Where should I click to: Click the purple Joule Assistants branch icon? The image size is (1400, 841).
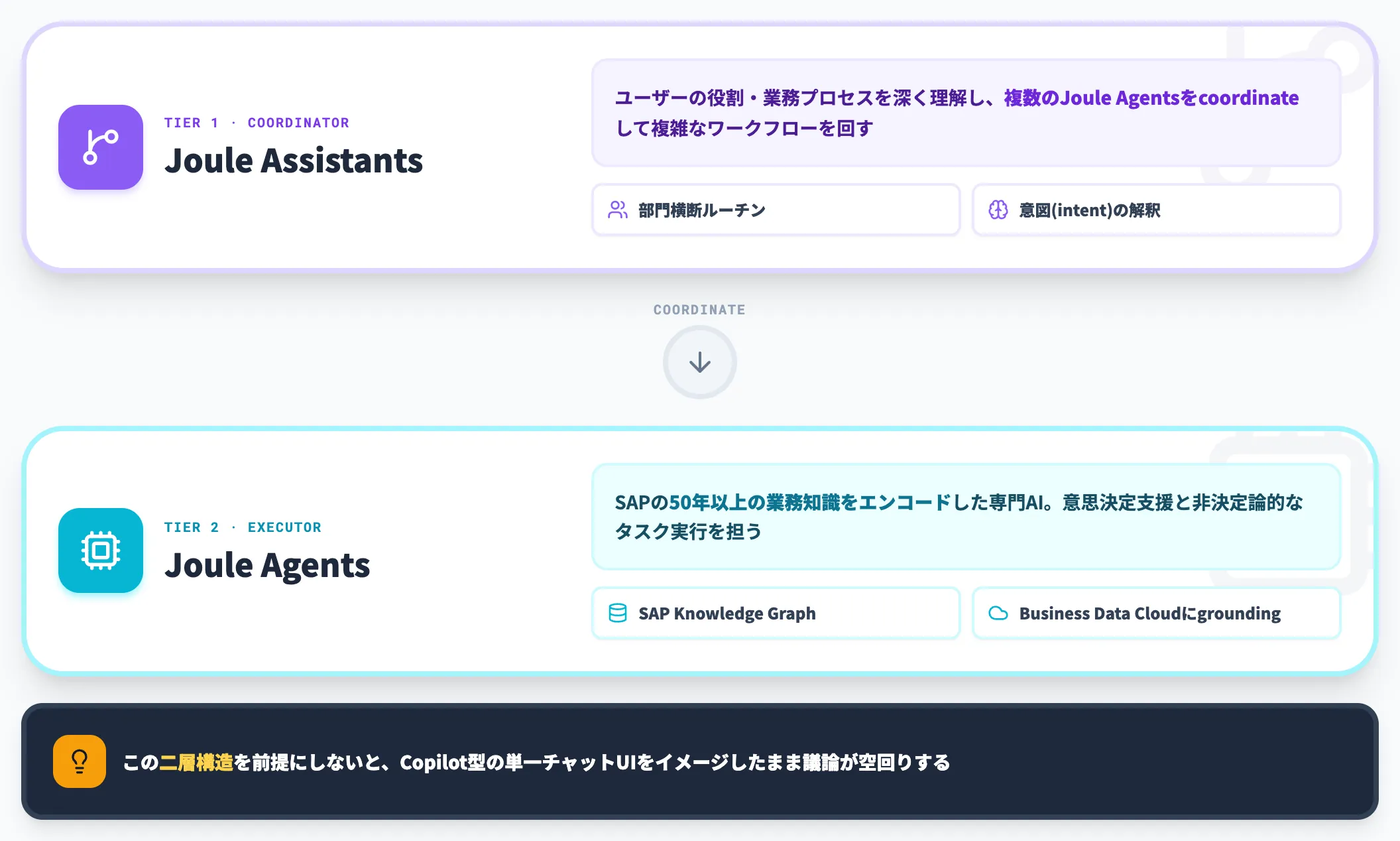click(x=101, y=147)
